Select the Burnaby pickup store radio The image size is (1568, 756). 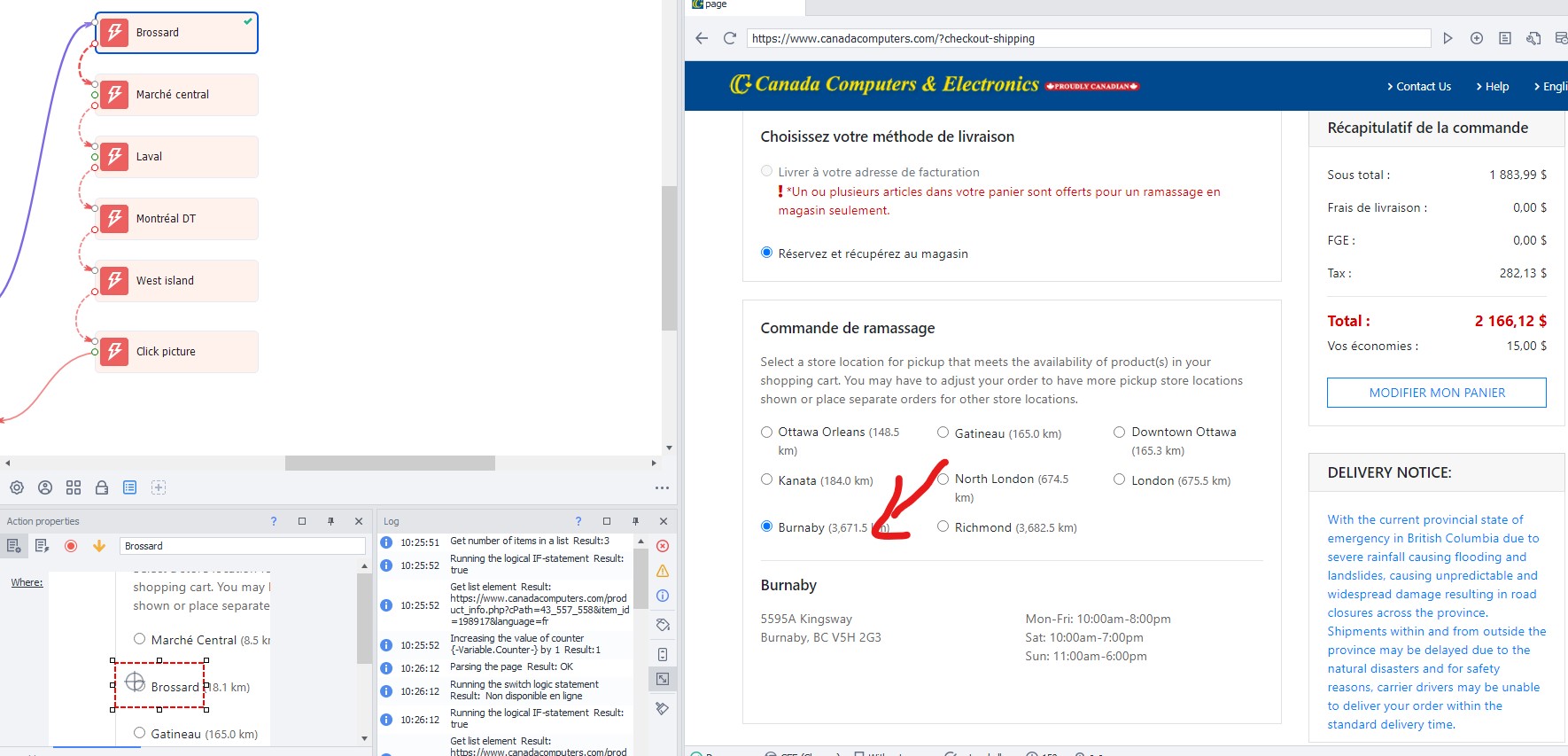click(767, 526)
